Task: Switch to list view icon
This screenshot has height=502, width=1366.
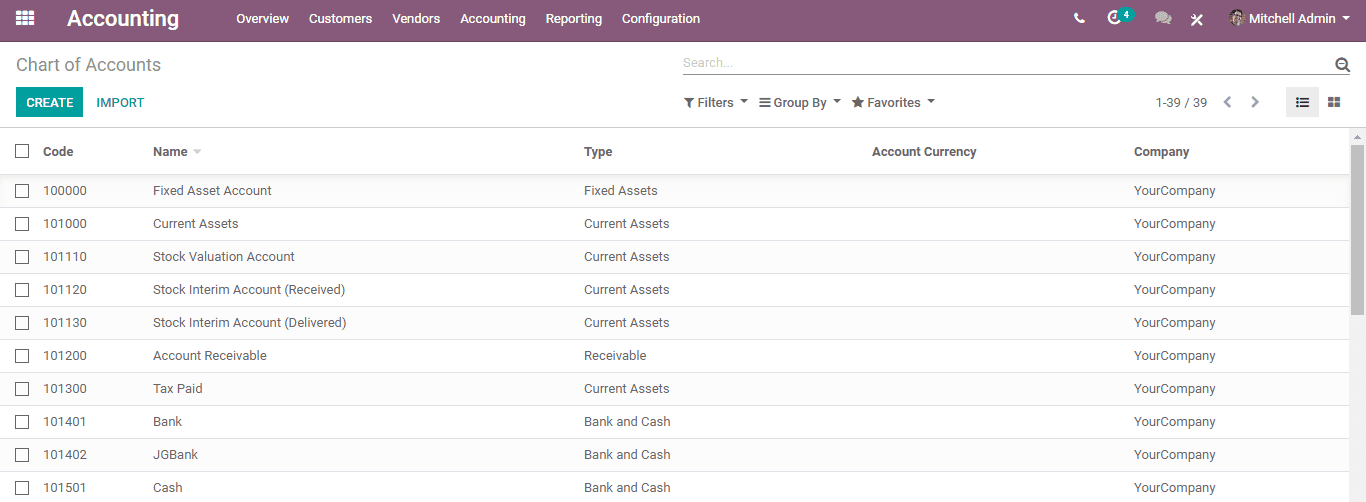Action: pyautogui.click(x=1302, y=102)
